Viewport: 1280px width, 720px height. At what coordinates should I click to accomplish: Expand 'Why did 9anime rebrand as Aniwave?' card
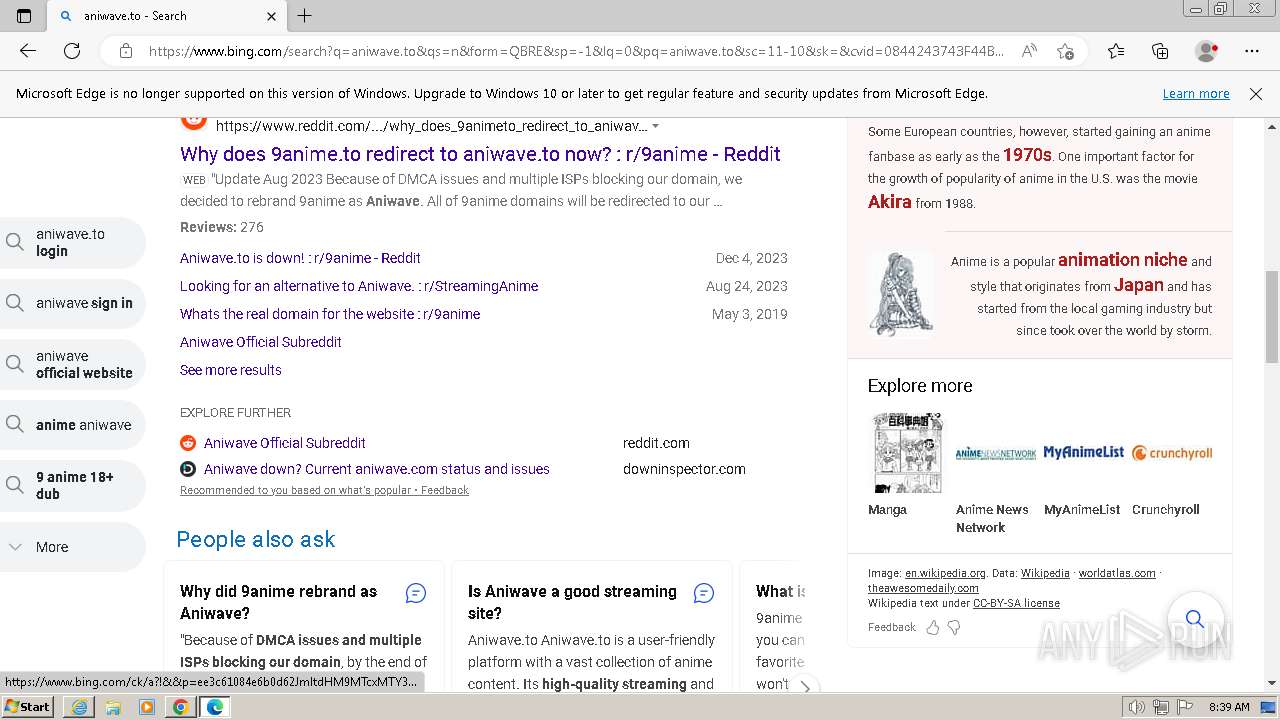tap(278, 602)
